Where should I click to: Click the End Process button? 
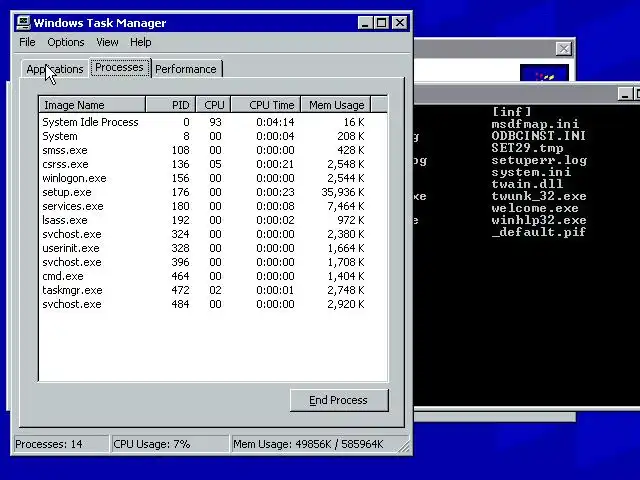tap(339, 400)
